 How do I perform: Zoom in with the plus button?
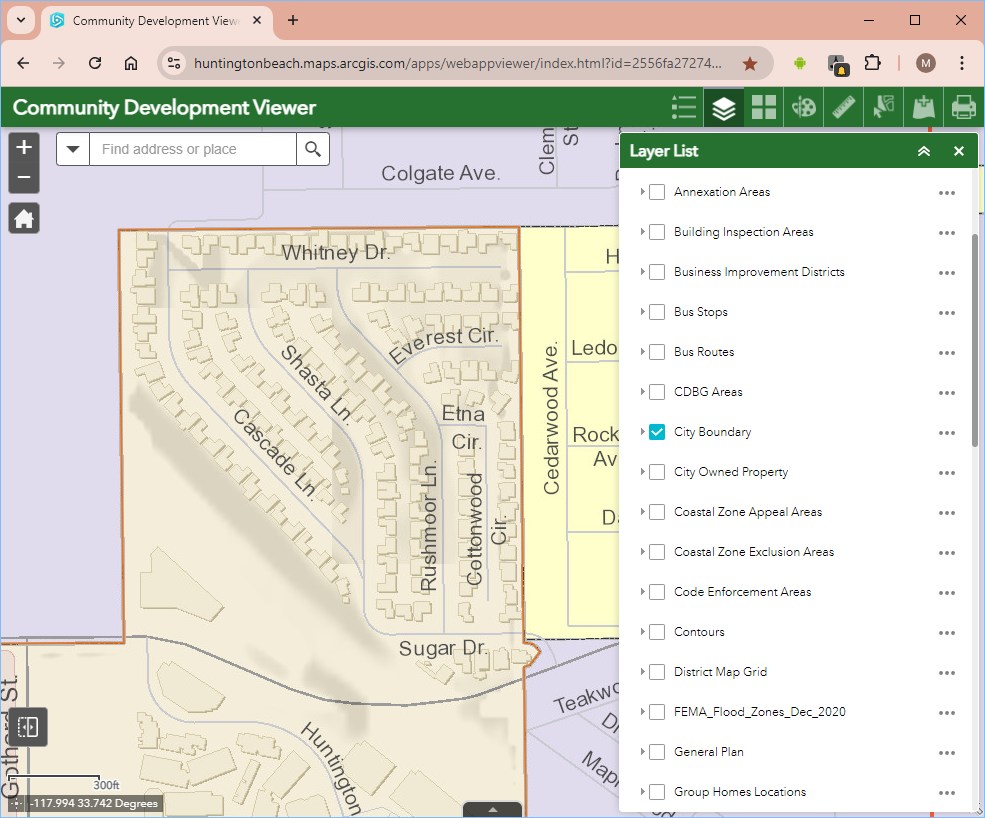click(x=24, y=147)
